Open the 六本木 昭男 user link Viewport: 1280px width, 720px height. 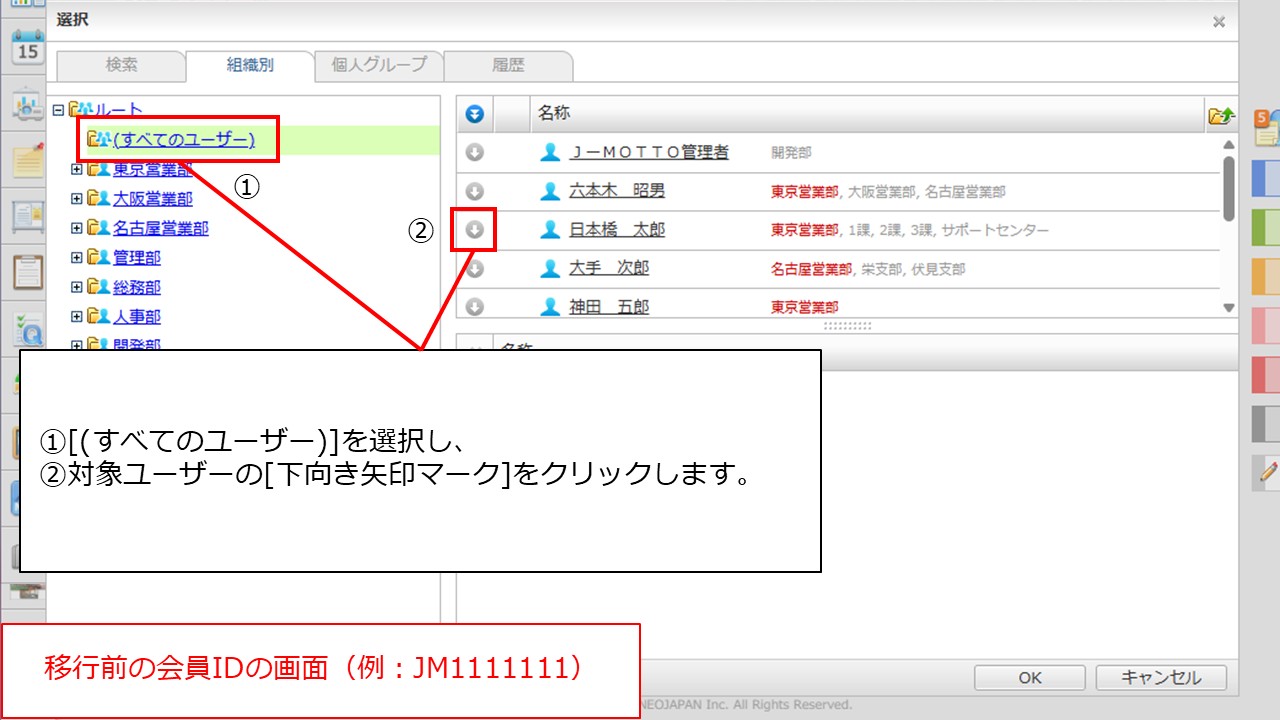617,191
